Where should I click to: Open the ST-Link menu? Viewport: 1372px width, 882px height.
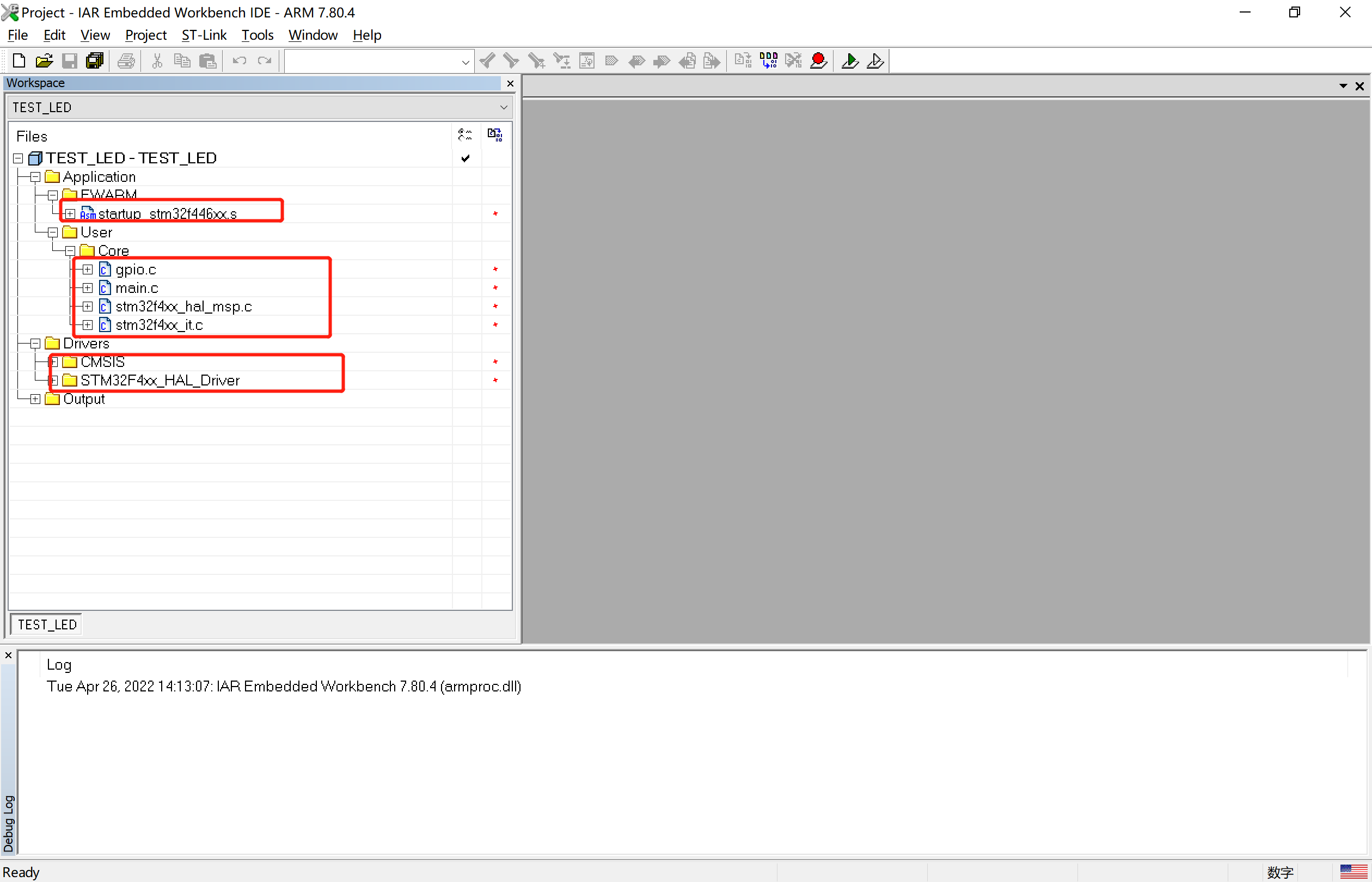(204, 35)
